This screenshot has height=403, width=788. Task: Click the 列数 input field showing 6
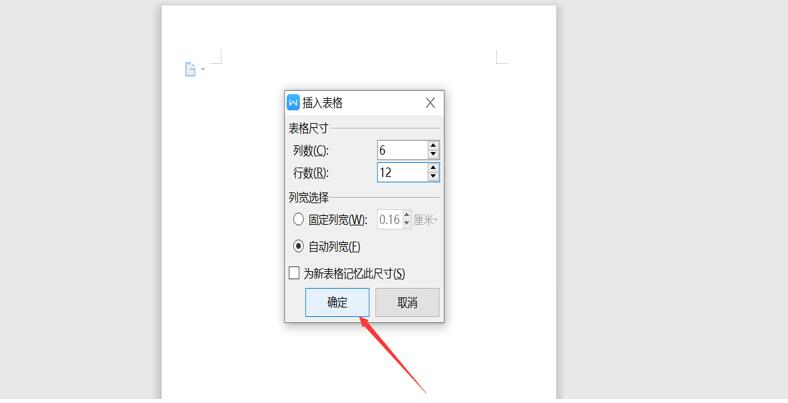click(402, 150)
